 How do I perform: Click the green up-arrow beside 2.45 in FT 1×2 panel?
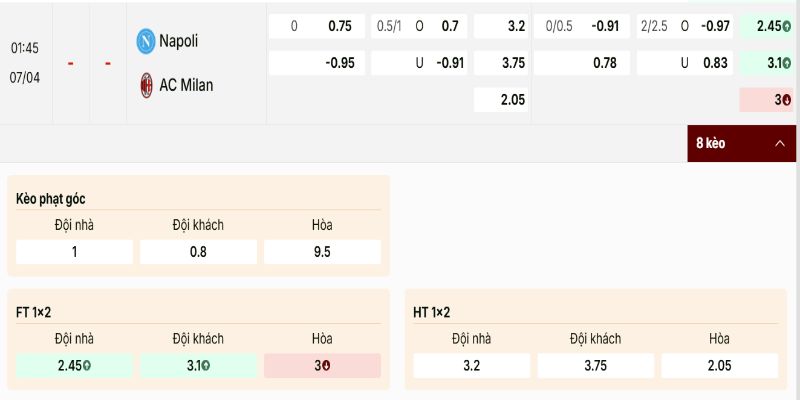coord(88,366)
